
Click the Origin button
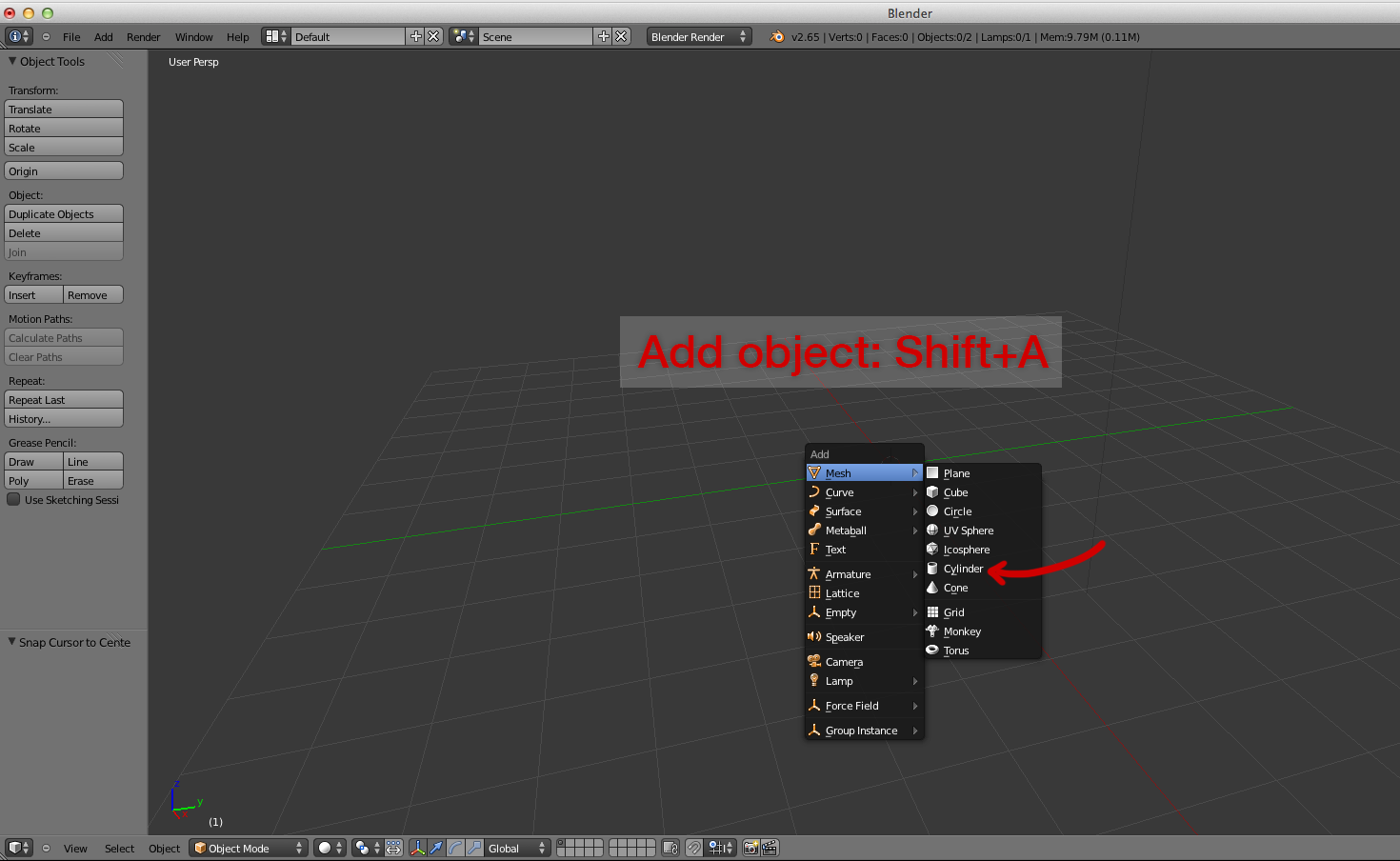point(64,170)
